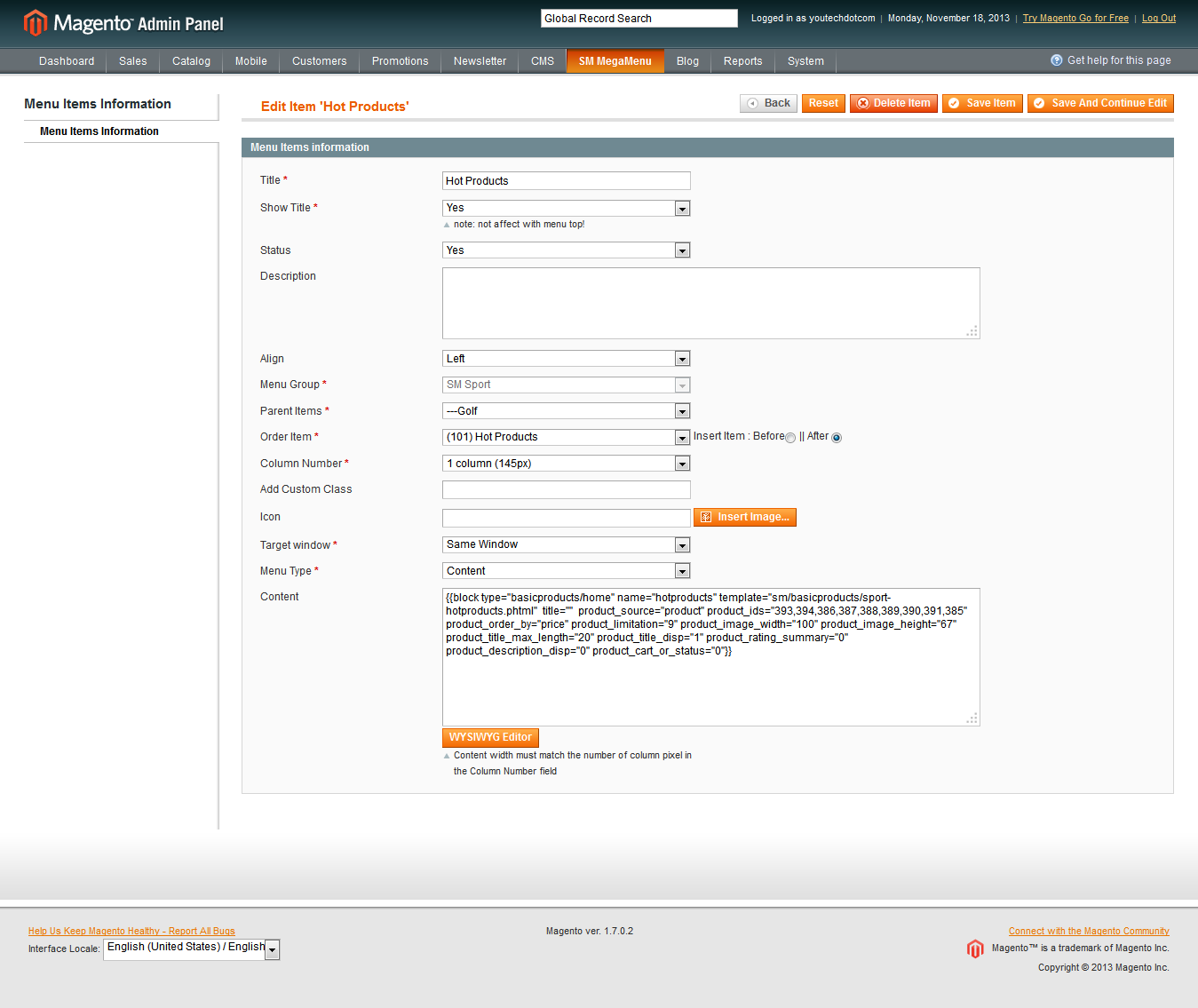The width and height of the screenshot is (1198, 1008).
Task: Open the Newsletter menu
Action: (480, 61)
